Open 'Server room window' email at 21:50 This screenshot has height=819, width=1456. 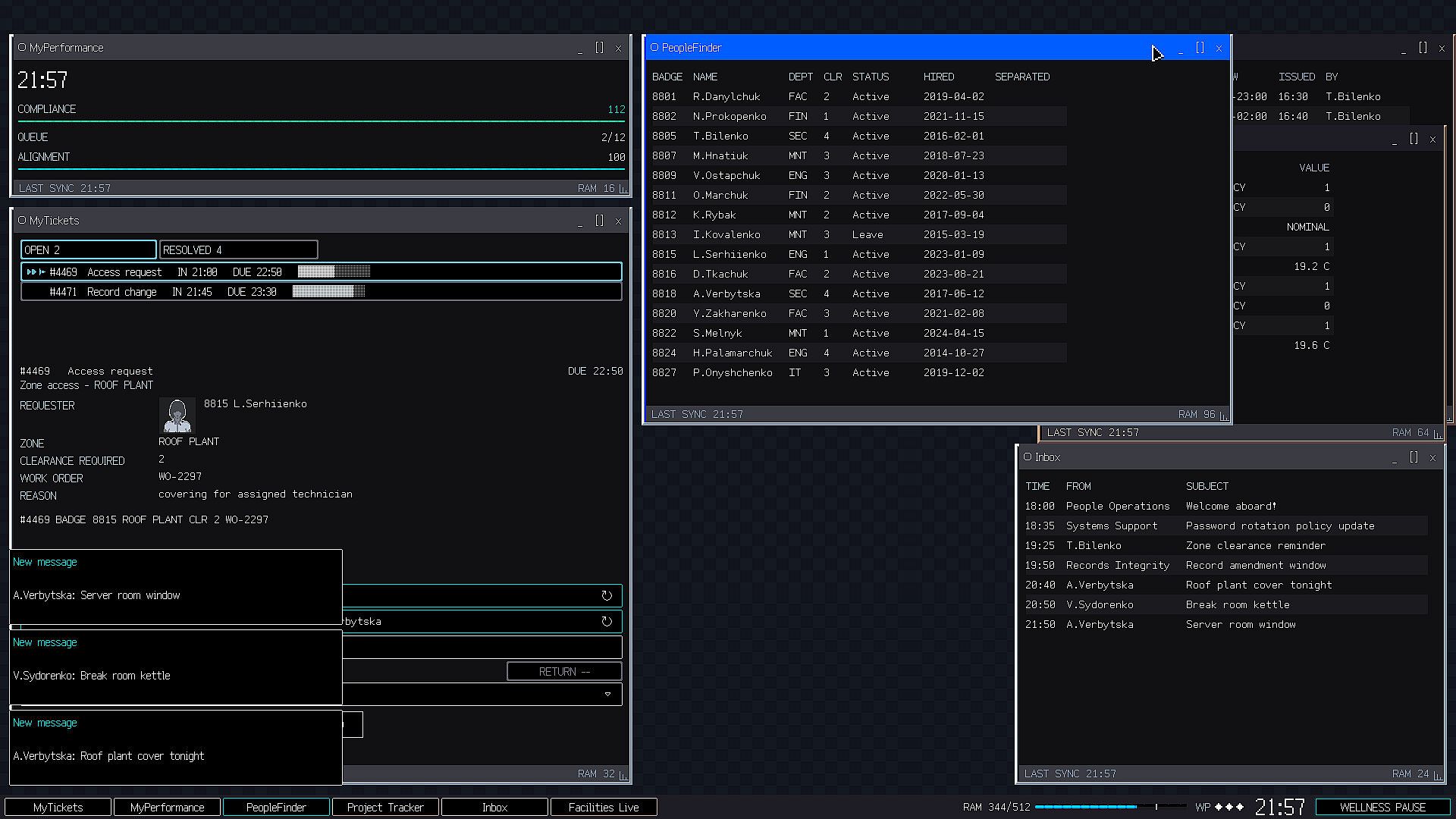pos(1226,624)
